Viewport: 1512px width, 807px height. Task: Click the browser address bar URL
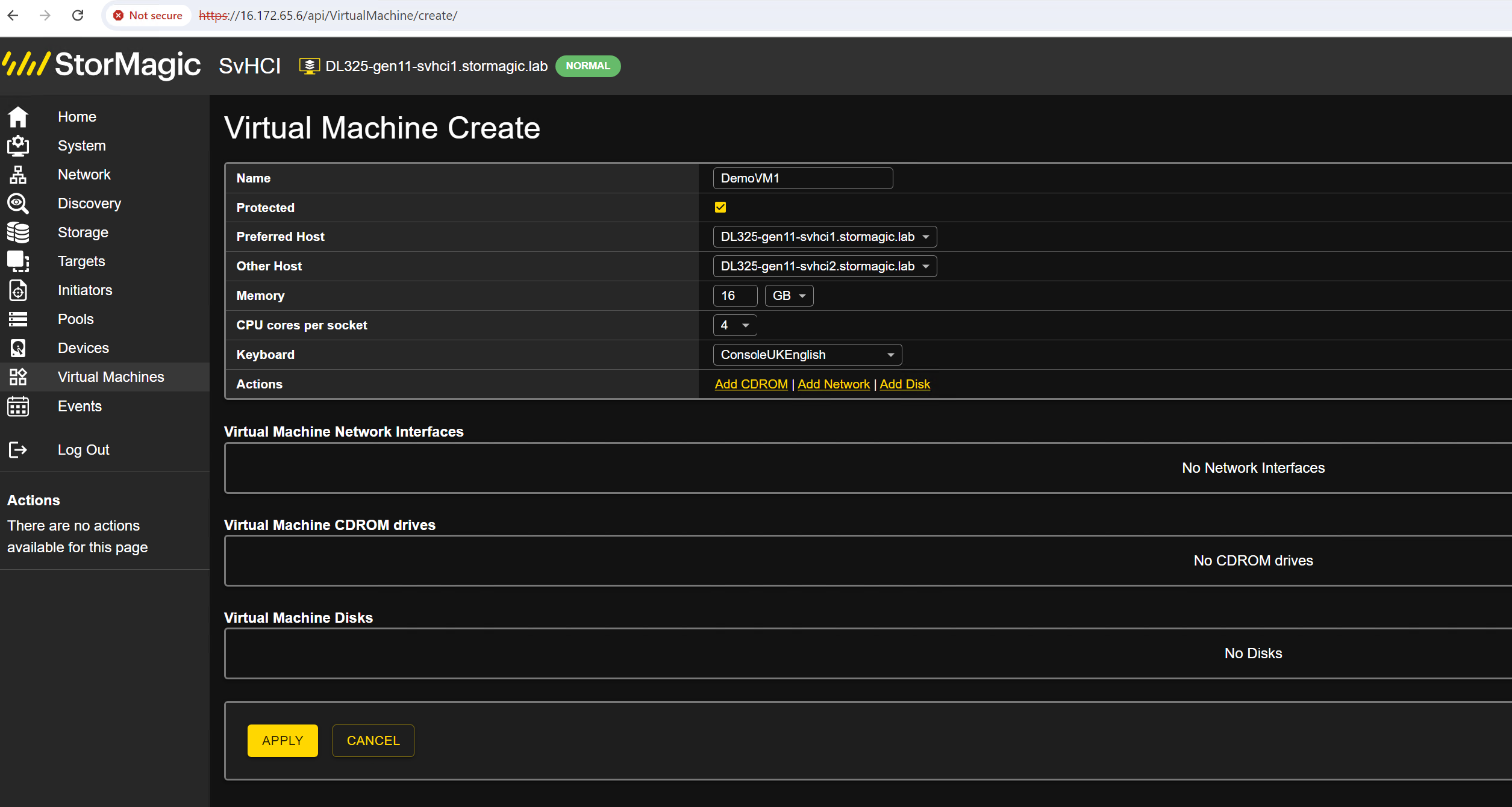click(x=328, y=16)
